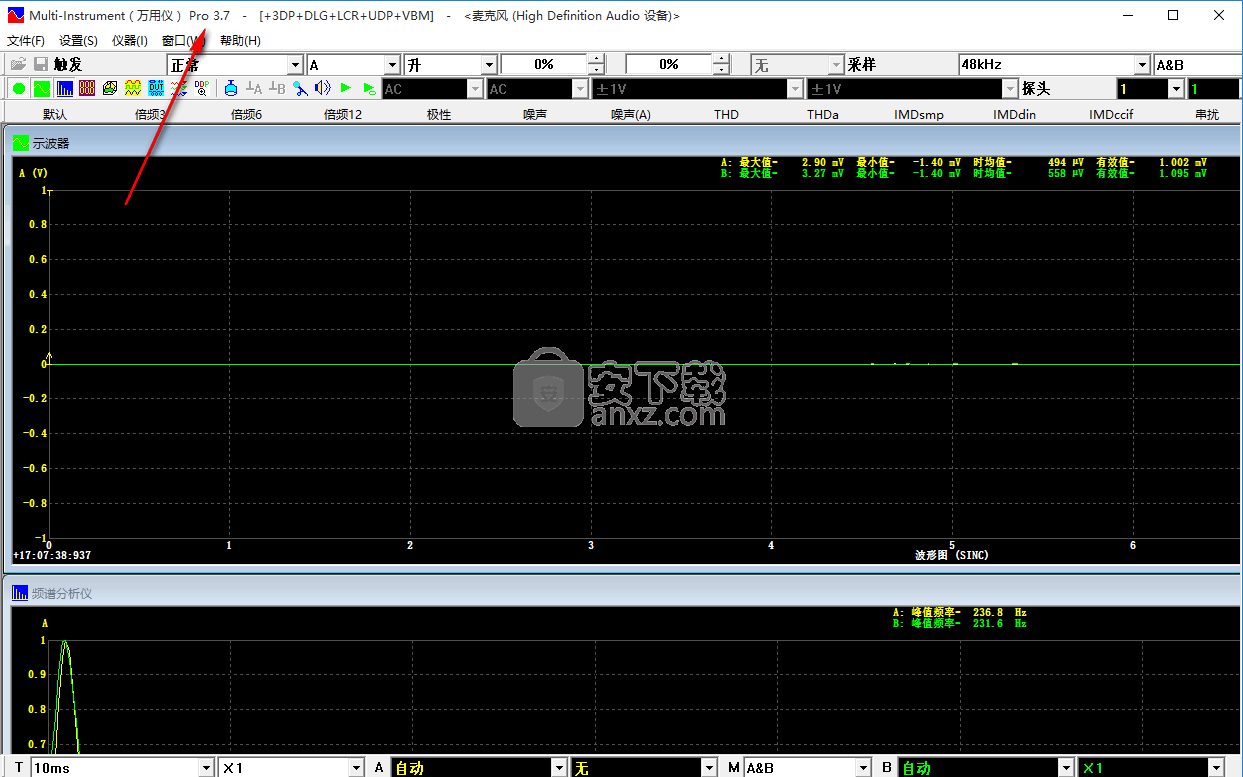The image size is (1243, 777).
Task: Increase the first trigger percentage spinner
Action: point(596,59)
